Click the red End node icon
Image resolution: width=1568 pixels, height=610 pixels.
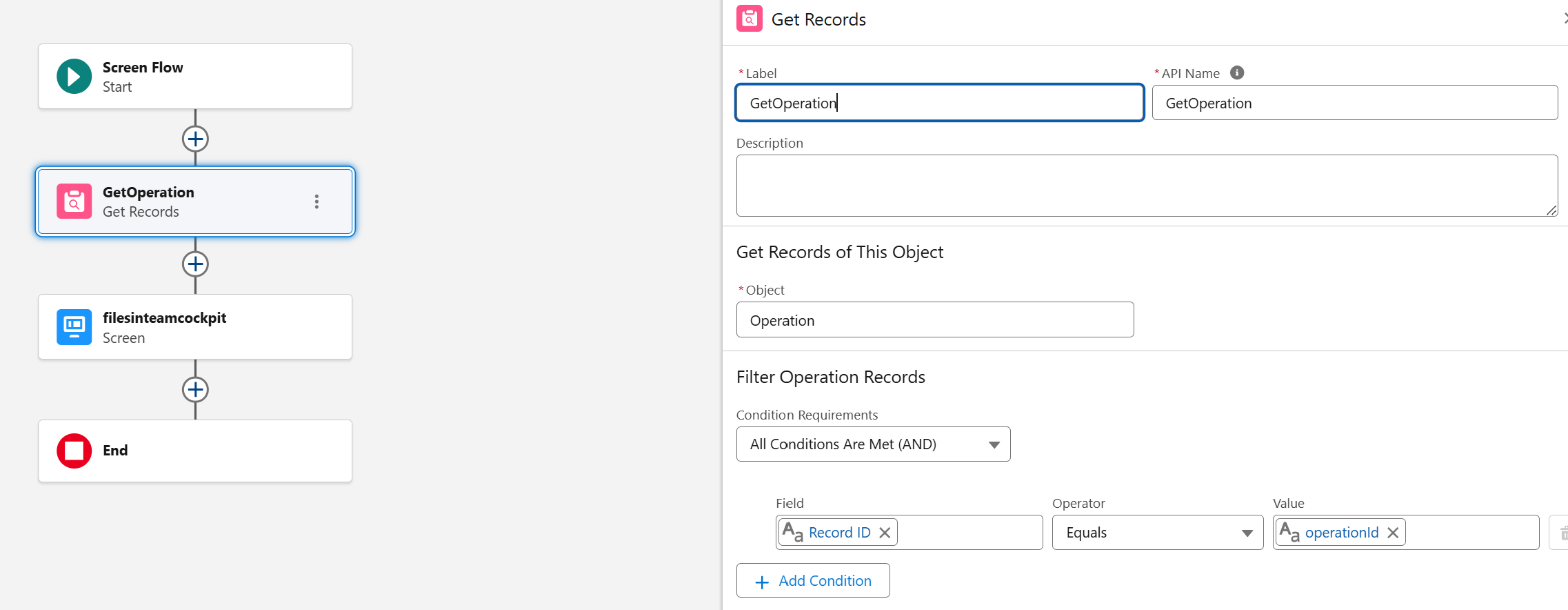coord(74,451)
